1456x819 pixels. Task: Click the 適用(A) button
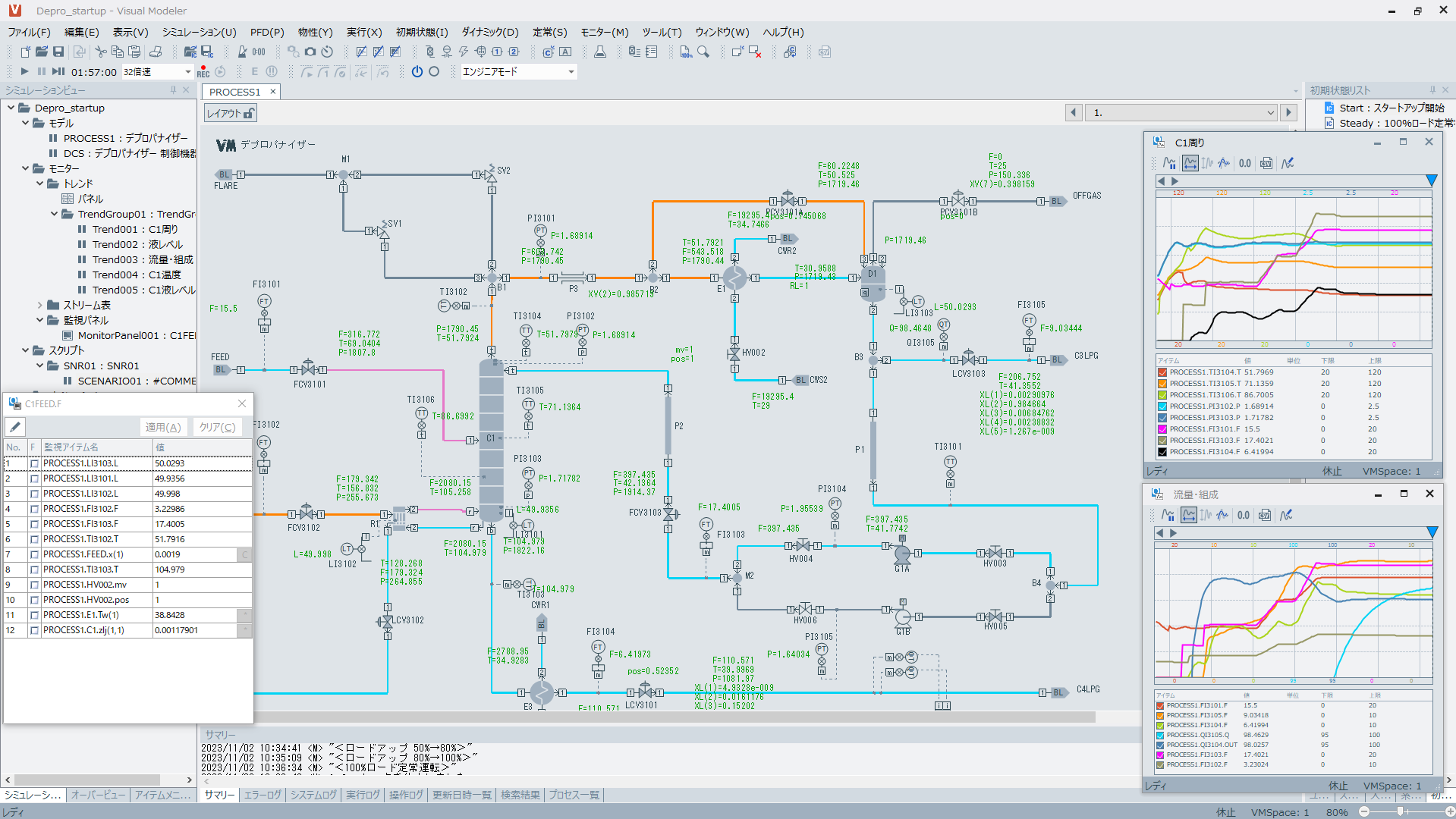[163, 427]
